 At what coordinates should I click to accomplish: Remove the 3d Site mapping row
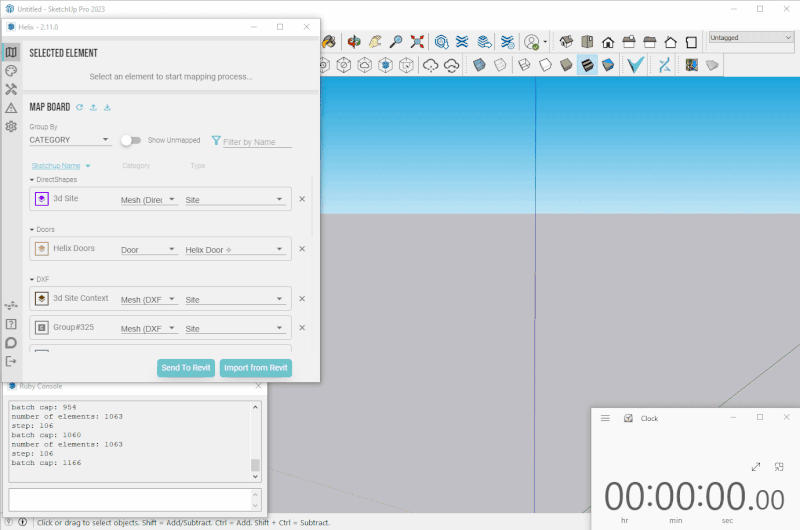tap(302, 199)
